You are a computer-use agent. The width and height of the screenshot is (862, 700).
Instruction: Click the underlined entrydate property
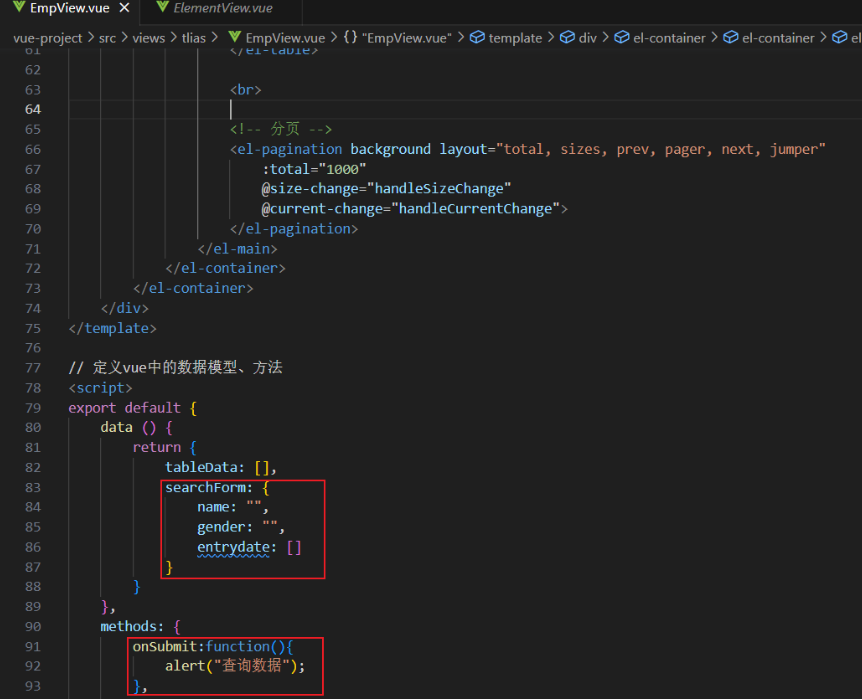click(235, 546)
